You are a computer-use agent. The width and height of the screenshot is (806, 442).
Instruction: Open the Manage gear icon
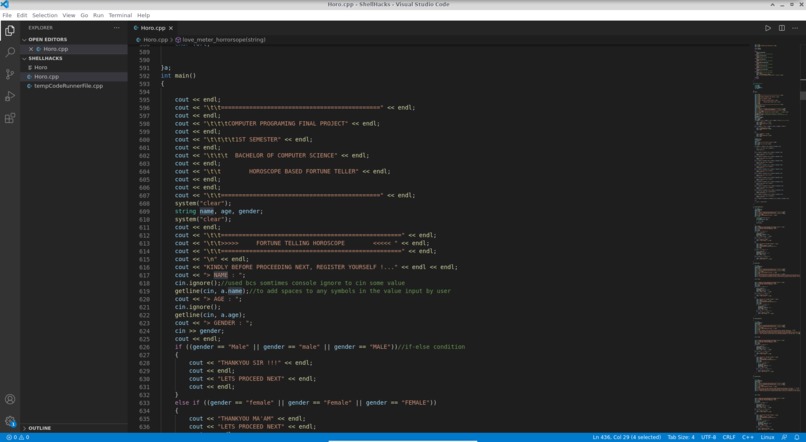(10, 421)
